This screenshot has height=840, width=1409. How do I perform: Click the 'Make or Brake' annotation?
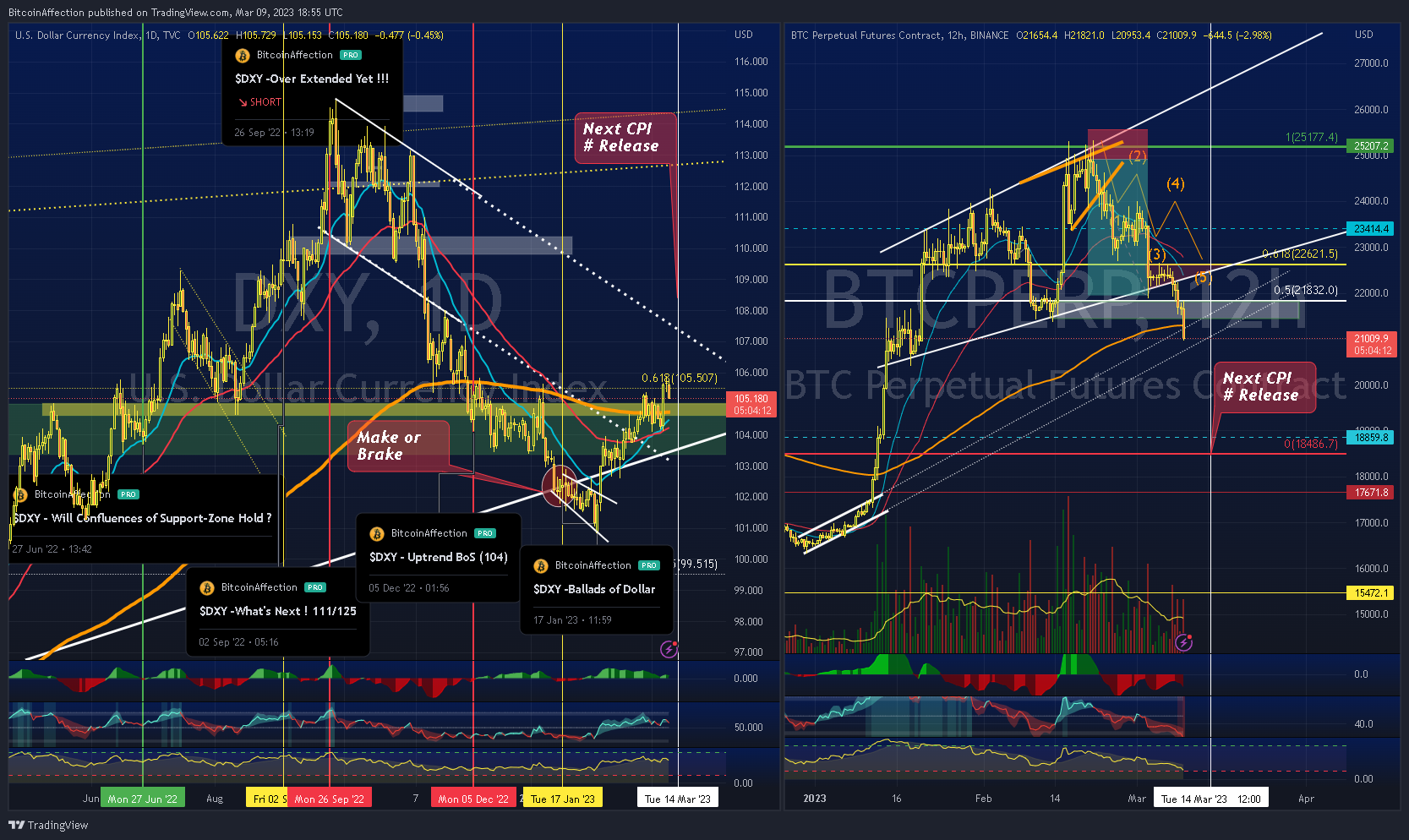[398, 446]
